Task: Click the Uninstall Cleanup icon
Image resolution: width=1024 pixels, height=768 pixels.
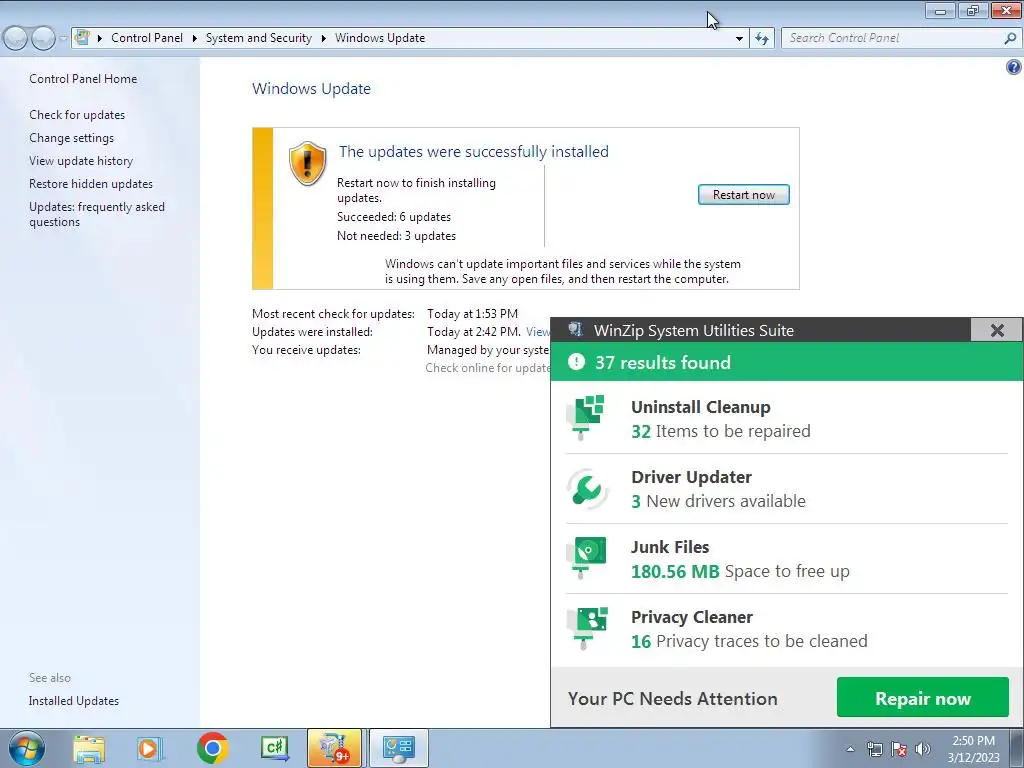Action: (x=587, y=417)
